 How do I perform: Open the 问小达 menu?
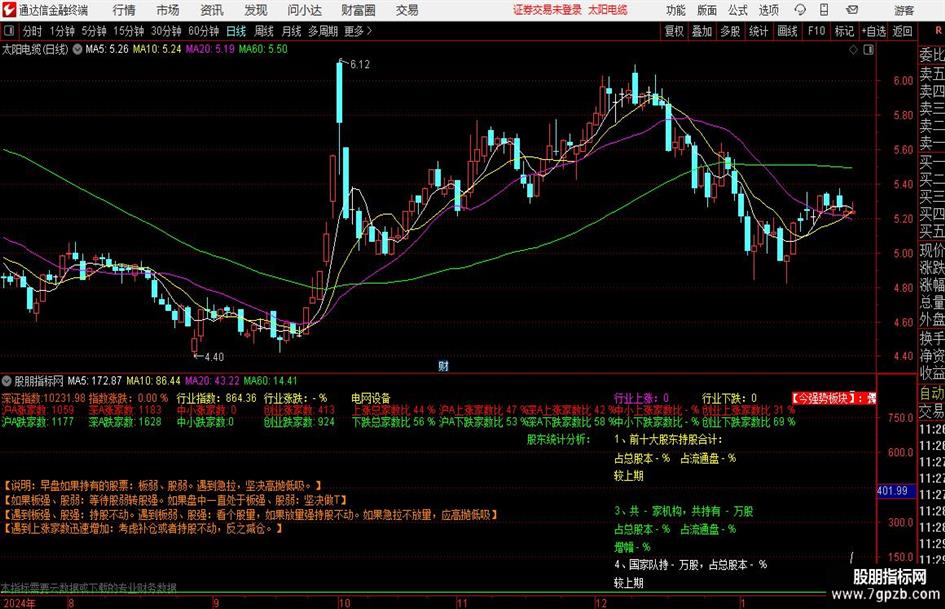(x=304, y=10)
